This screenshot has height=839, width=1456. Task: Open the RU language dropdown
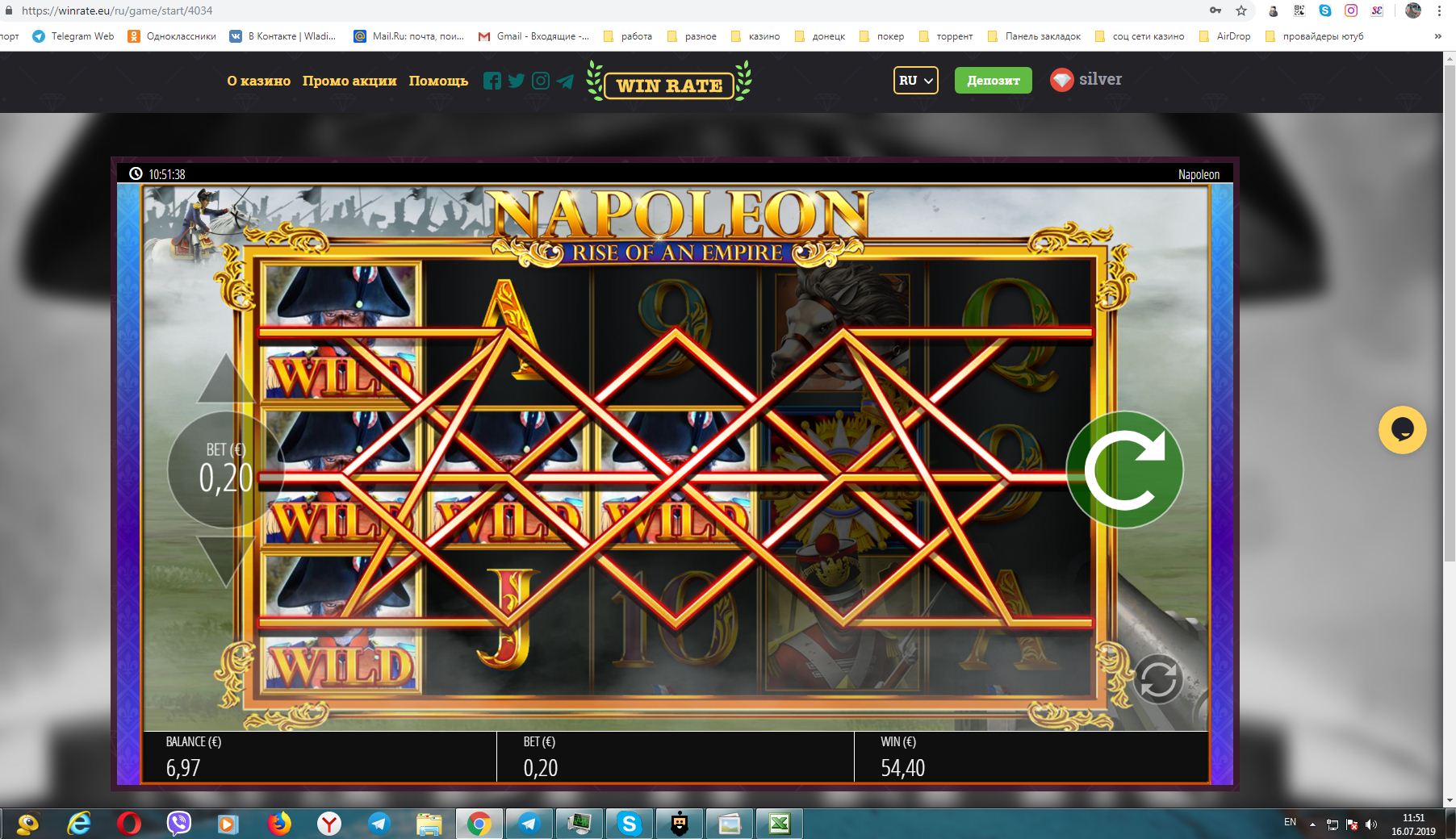point(915,80)
